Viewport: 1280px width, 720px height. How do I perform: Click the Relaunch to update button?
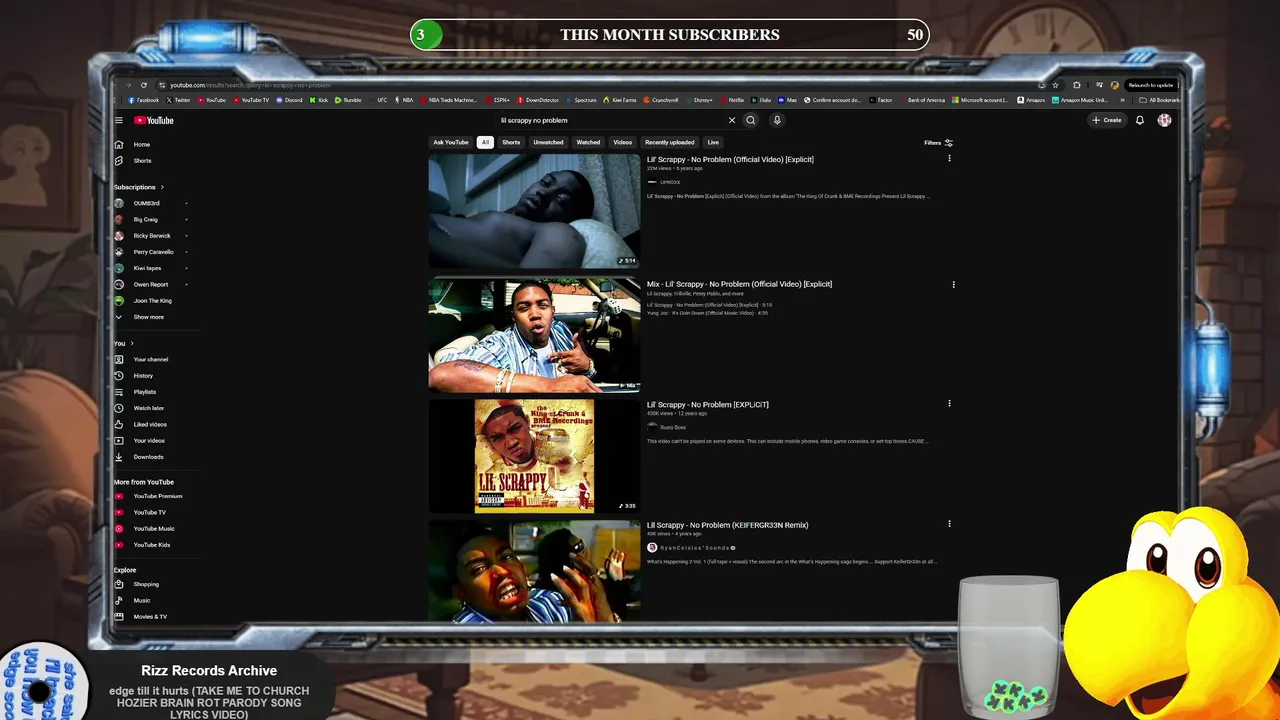click(x=1150, y=85)
